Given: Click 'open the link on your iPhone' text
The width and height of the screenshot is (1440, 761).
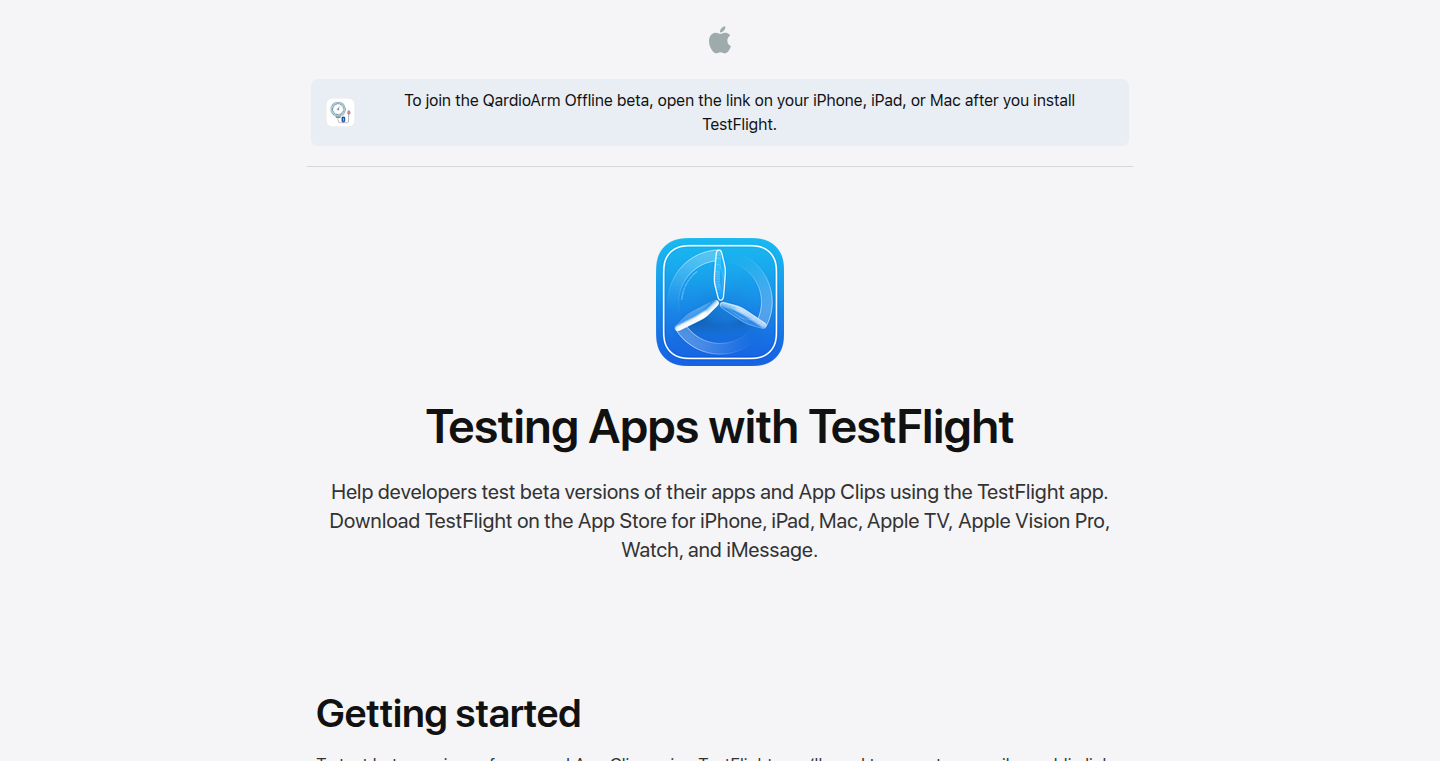Looking at the screenshot, I should pyautogui.click(x=760, y=100).
